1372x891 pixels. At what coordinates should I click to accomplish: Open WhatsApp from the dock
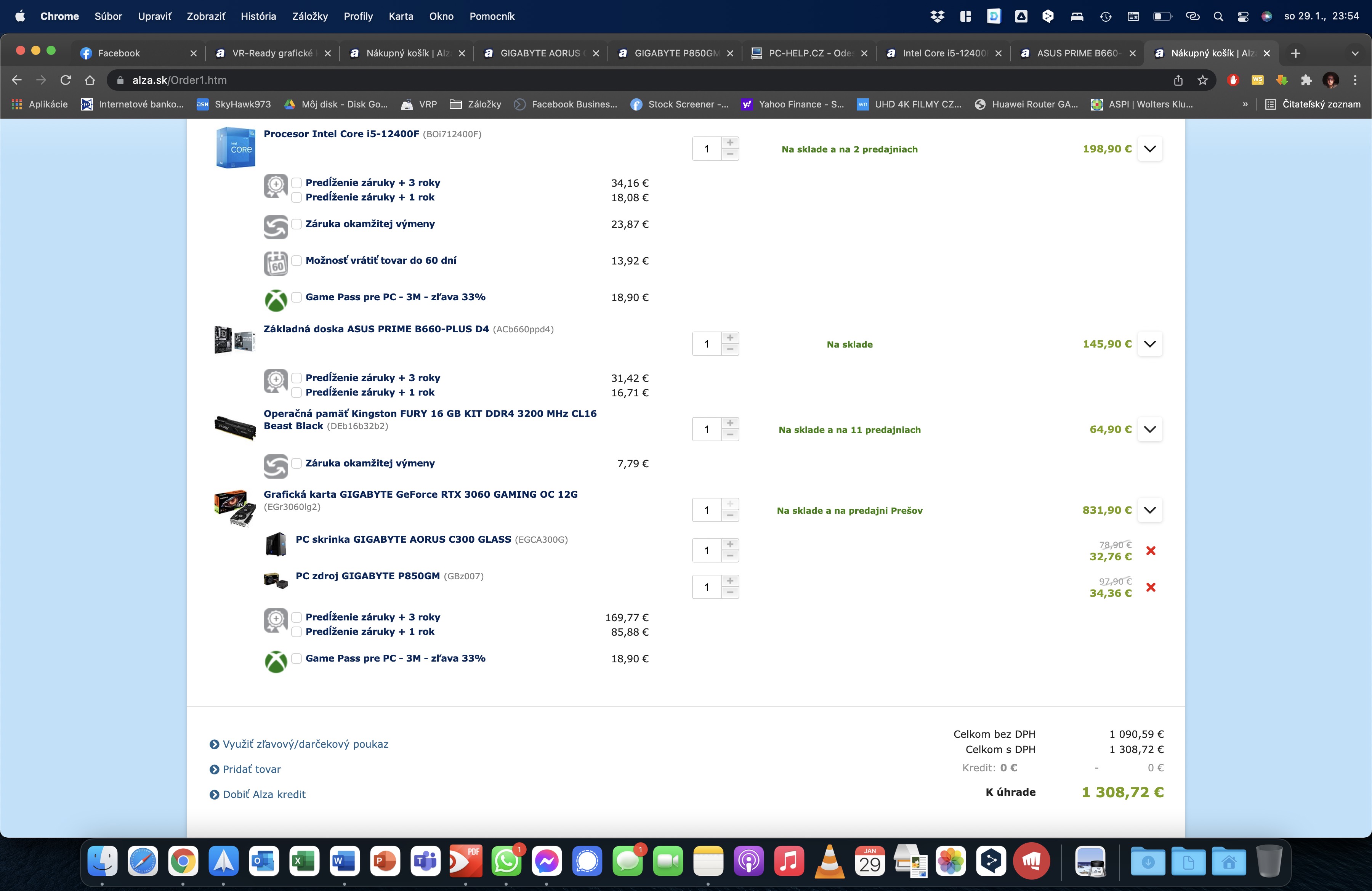pos(506,862)
